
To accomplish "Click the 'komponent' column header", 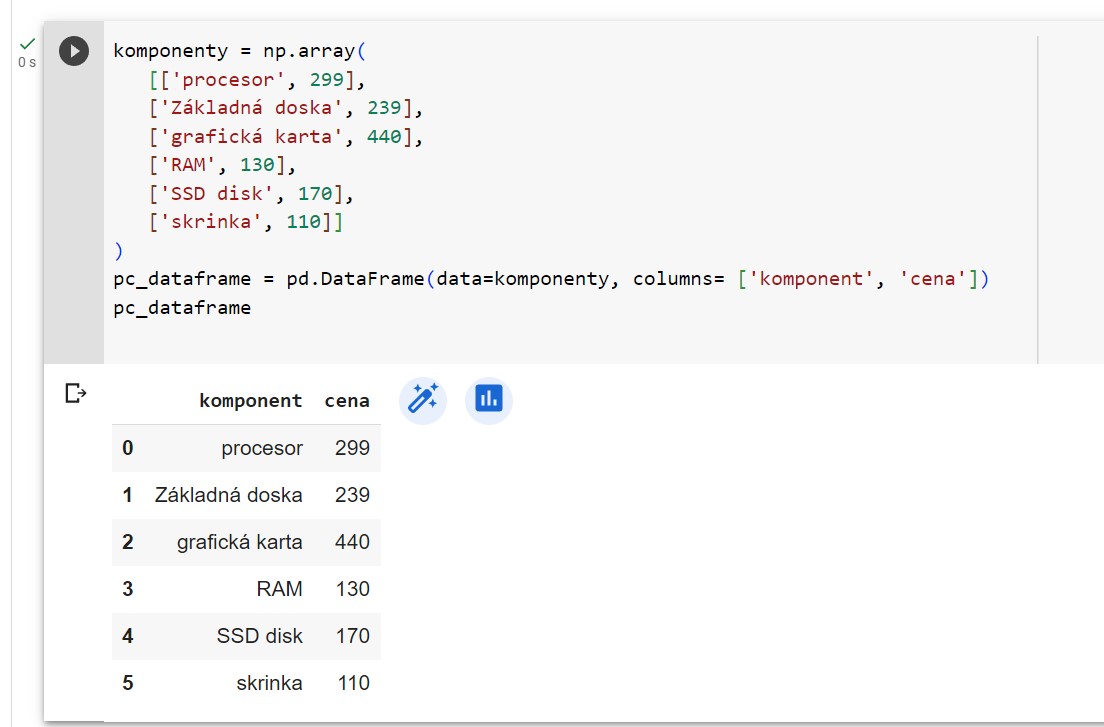I will 250,401.
